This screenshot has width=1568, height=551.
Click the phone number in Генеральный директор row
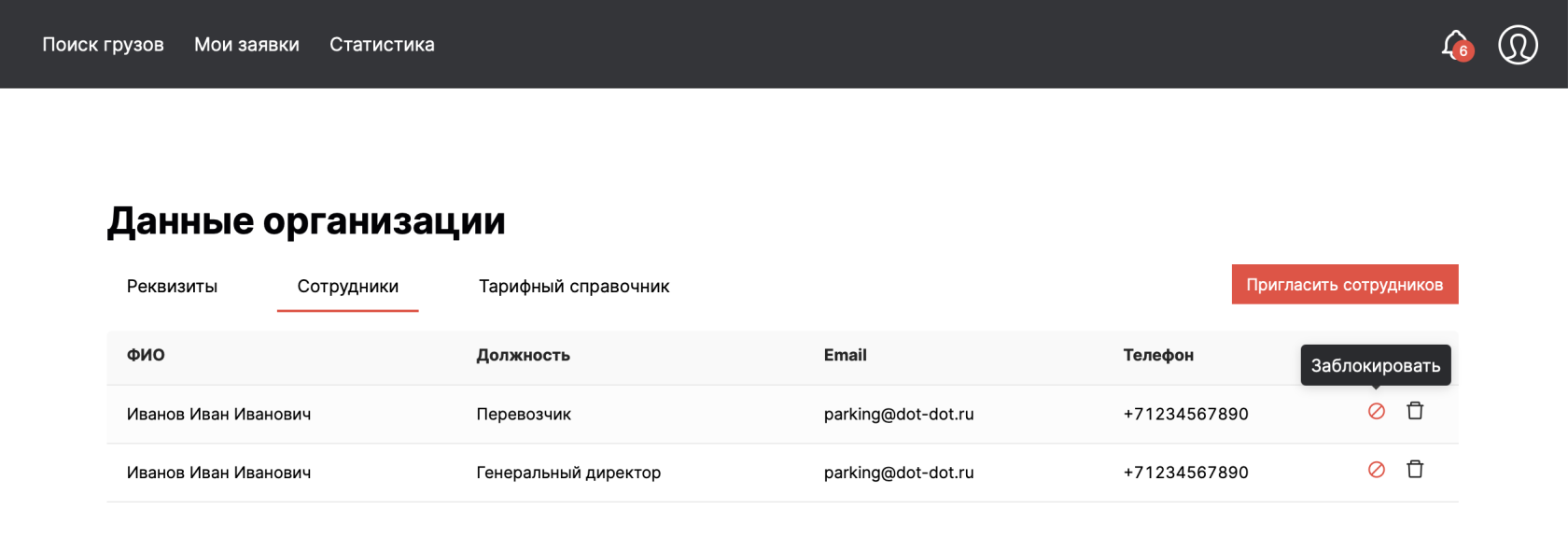(1185, 473)
